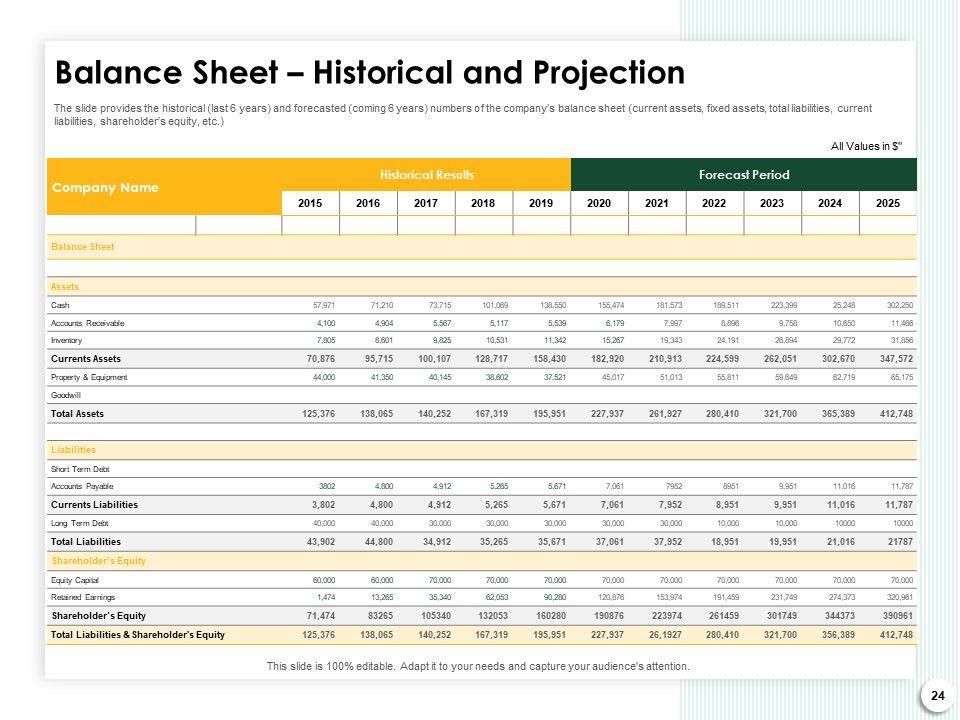The width and height of the screenshot is (960, 720).
Task: Click the "Inventory" row label
Action: [x=69, y=341]
